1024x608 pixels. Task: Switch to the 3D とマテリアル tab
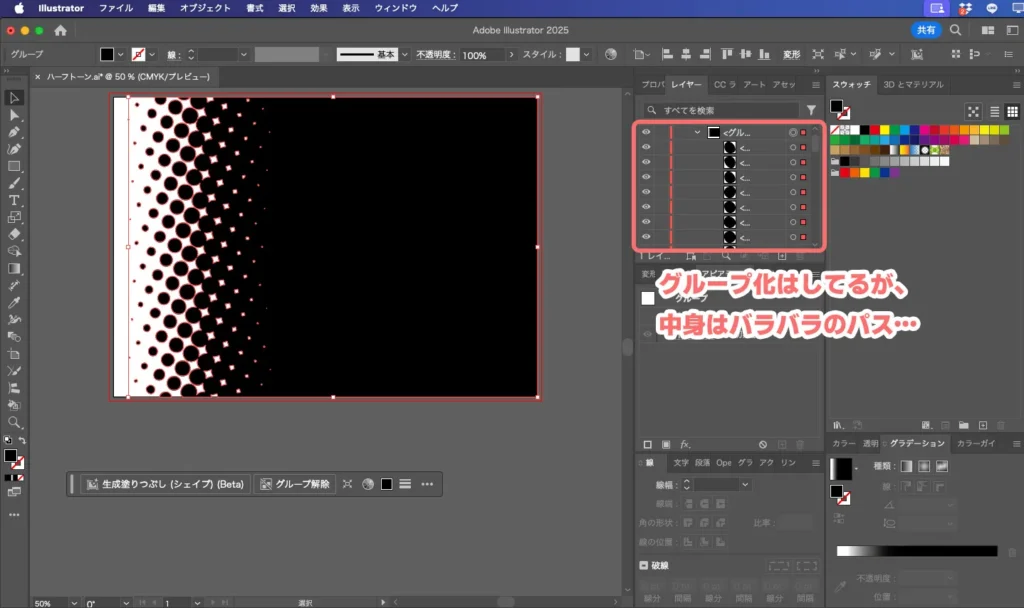(913, 85)
